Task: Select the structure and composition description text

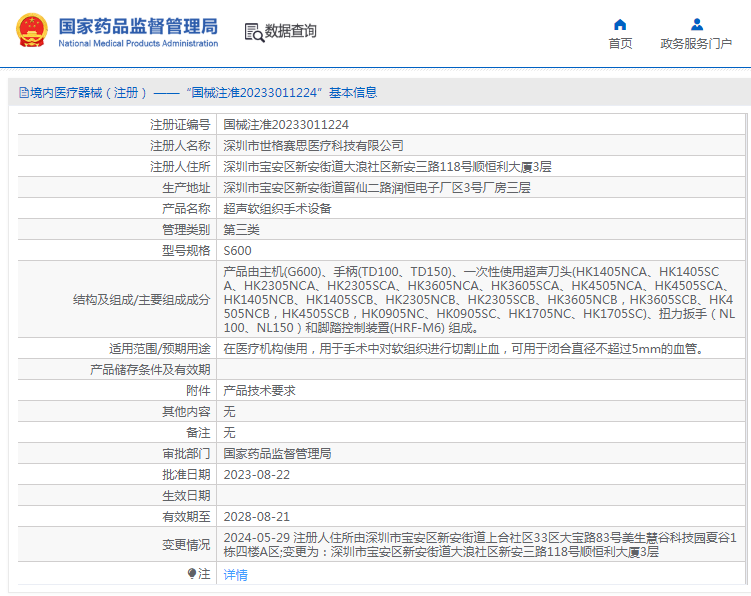Action: 479,300
